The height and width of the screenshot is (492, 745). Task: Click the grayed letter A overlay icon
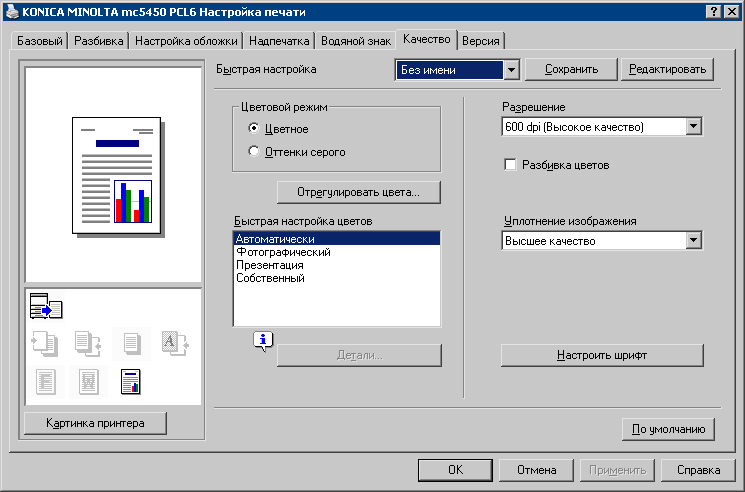pos(175,343)
